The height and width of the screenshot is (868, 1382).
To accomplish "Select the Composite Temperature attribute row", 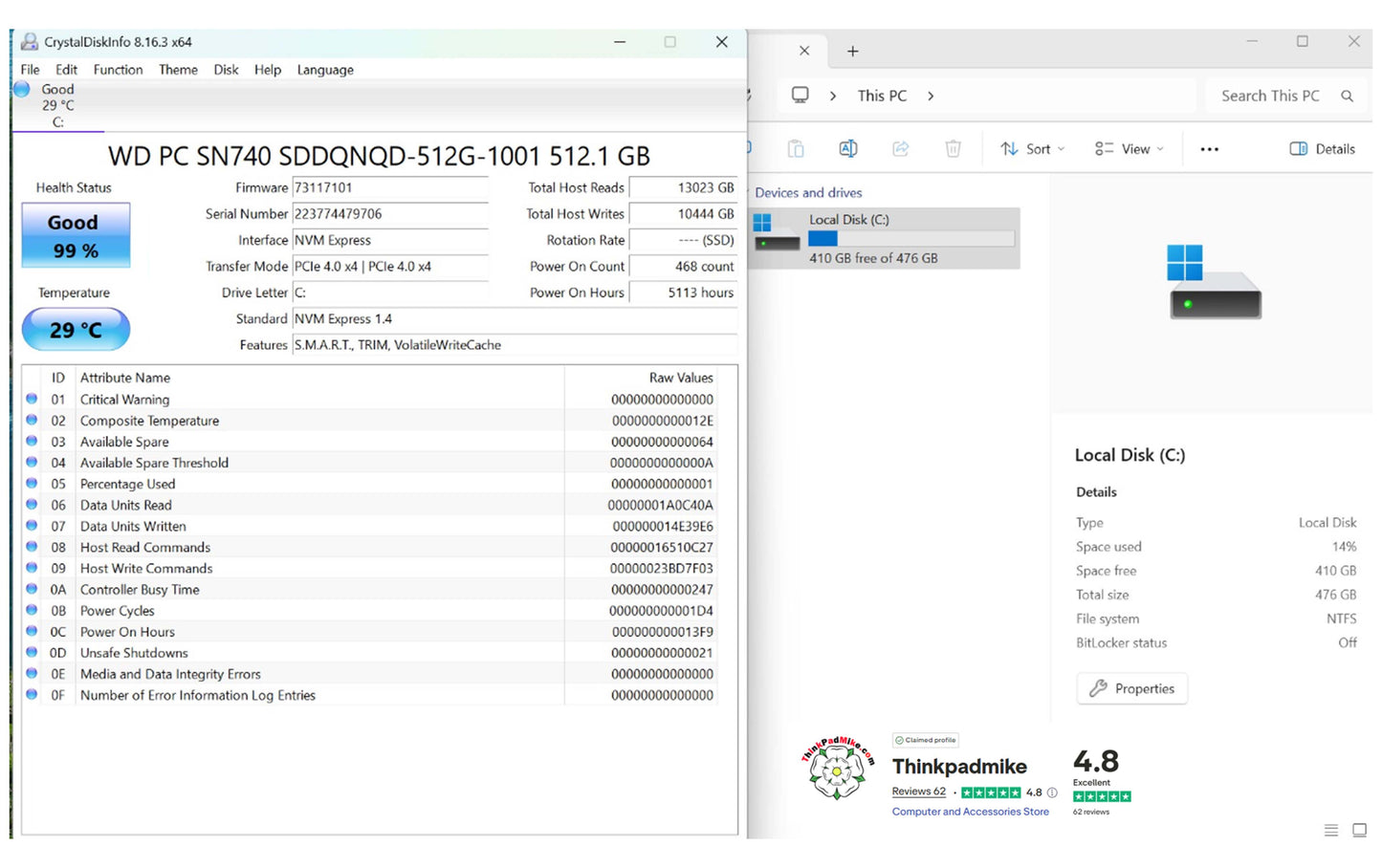I will (x=370, y=421).
